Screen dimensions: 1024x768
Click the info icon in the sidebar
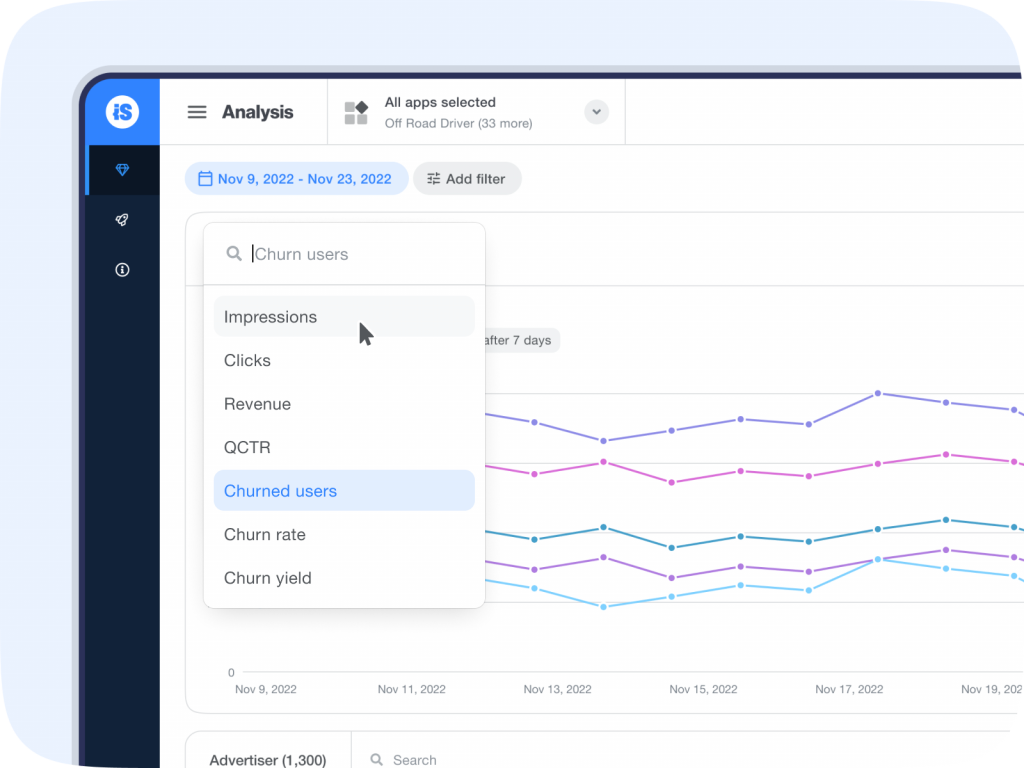pyautogui.click(x=121, y=269)
